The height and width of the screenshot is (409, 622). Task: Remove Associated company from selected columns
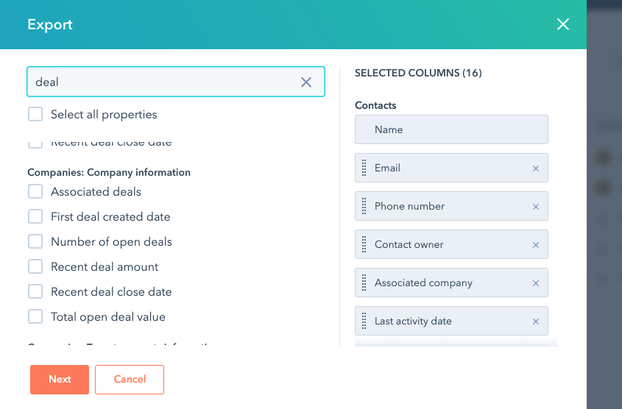click(536, 283)
